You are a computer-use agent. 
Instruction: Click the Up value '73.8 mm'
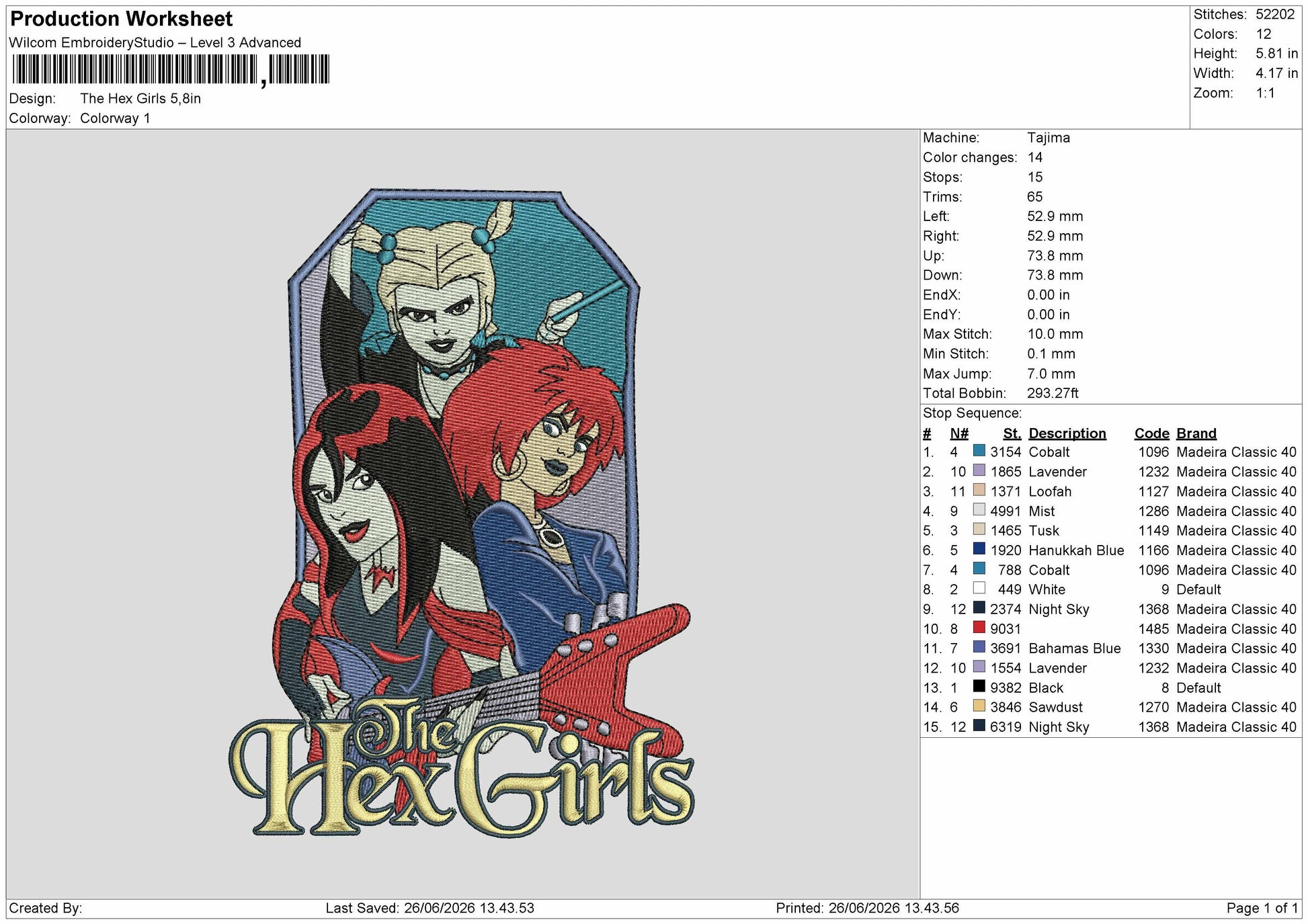pyautogui.click(x=1055, y=255)
